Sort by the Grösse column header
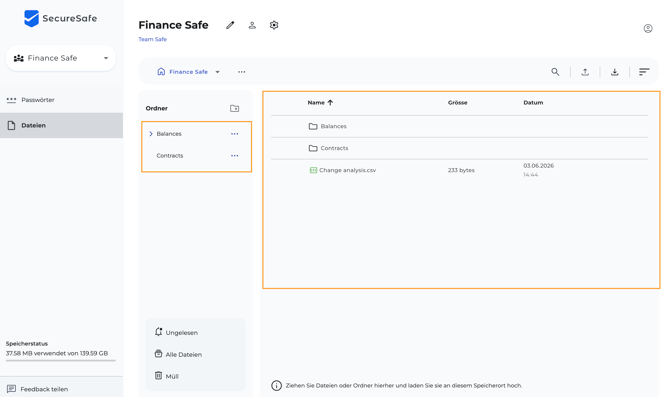The width and height of the screenshot is (670, 397). point(458,103)
